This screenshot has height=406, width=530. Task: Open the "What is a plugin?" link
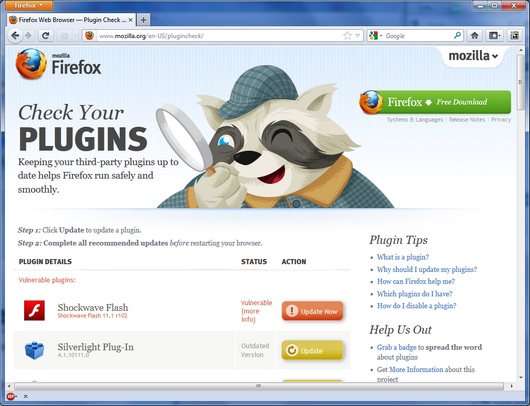403,257
